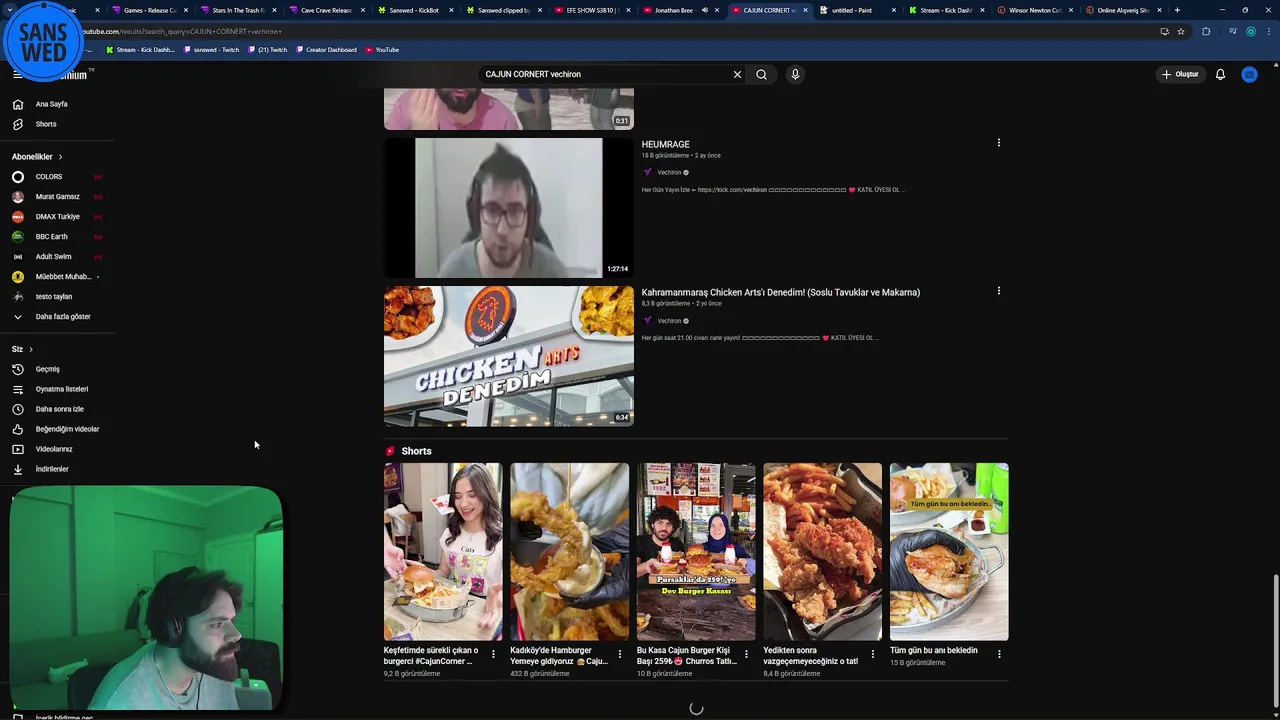1280x720 pixels.
Task: Bookmark page with star icon in address bar
Action: point(1181,31)
